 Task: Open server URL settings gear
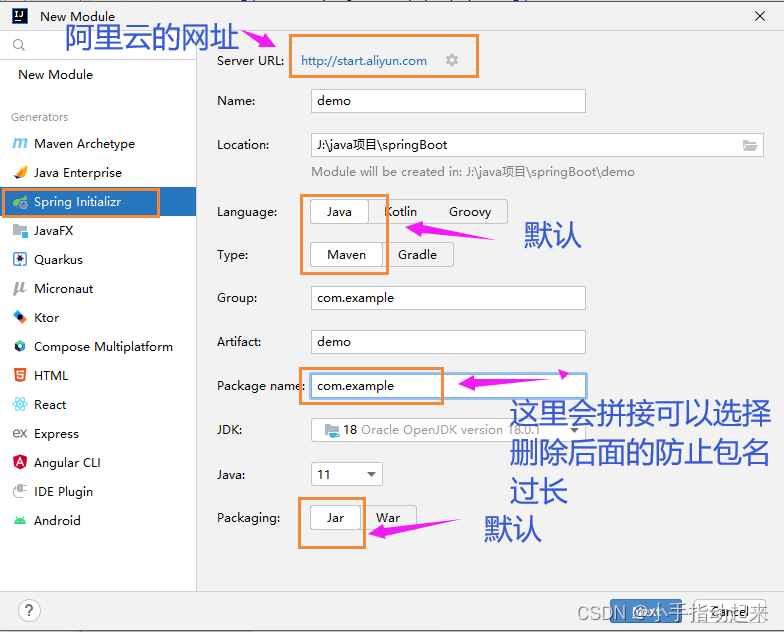coord(452,60)
